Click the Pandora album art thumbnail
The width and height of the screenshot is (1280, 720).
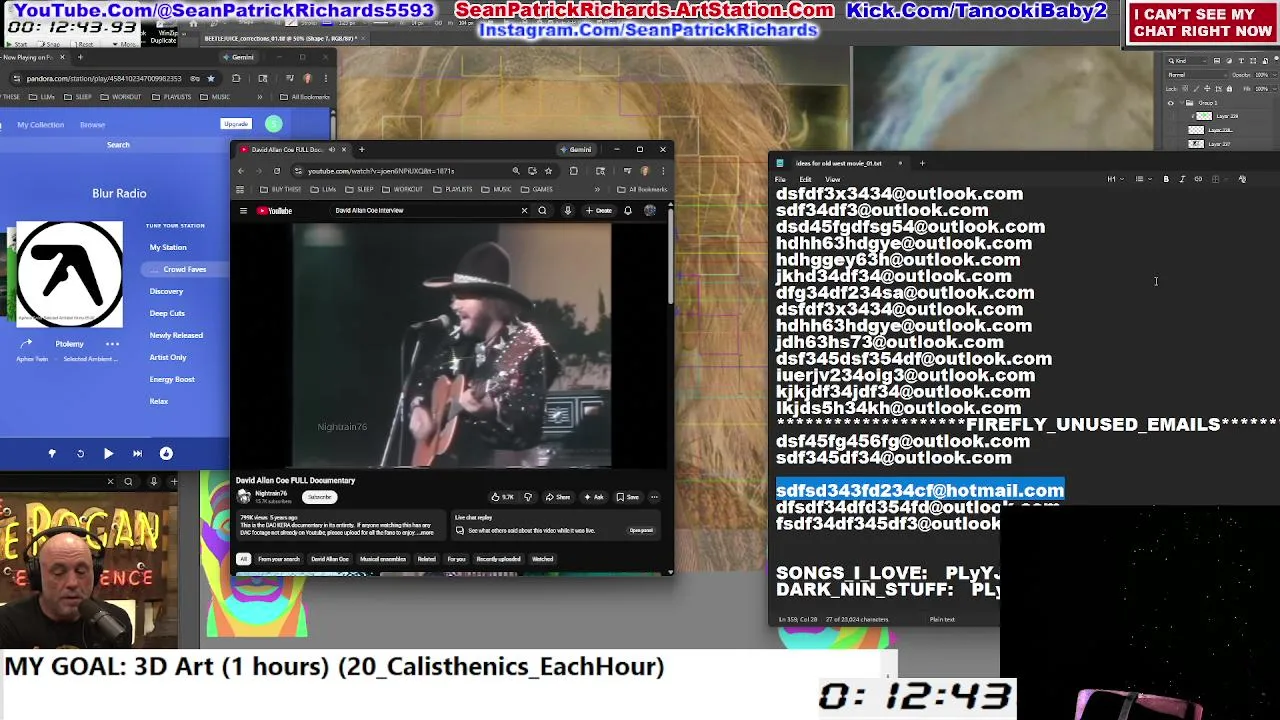pos(69,274)
